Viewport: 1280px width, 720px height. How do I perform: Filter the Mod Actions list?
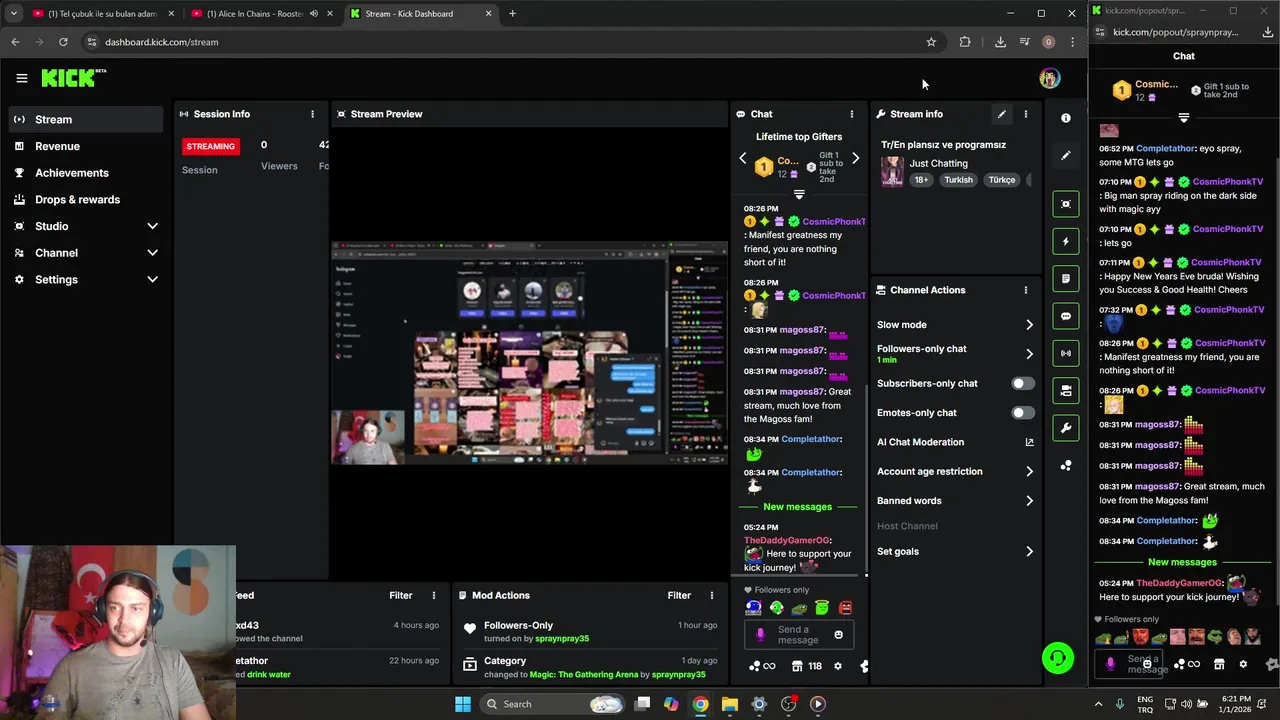point(679,595)
